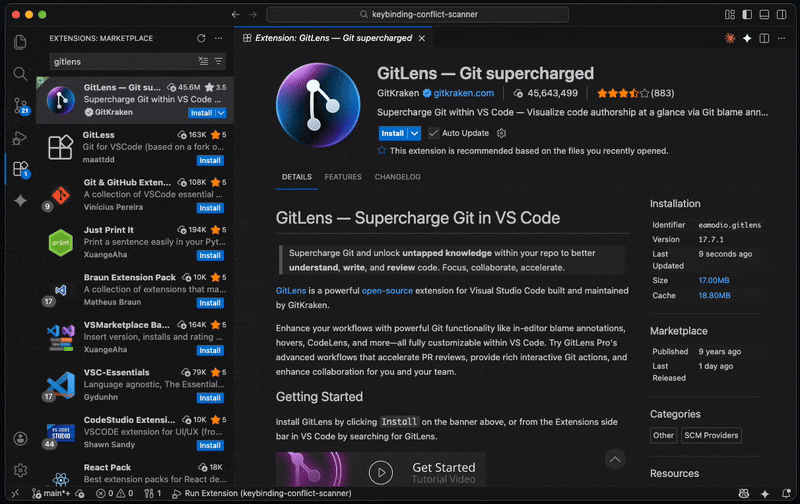Open the Customize Layout button
Screen dimensions: 800x504
coord(730,14)
